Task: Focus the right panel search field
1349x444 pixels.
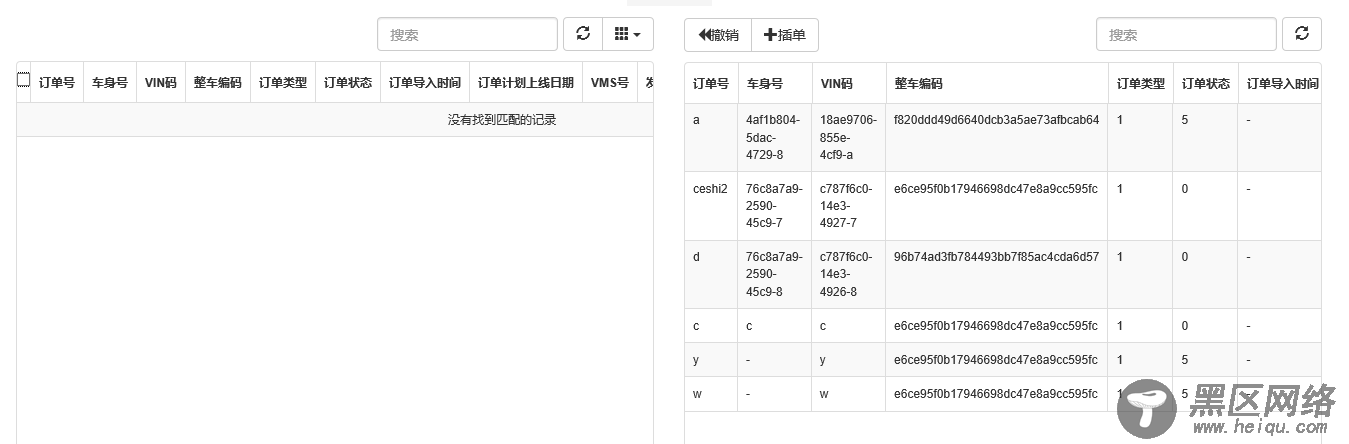Action: pos(1186,34)
